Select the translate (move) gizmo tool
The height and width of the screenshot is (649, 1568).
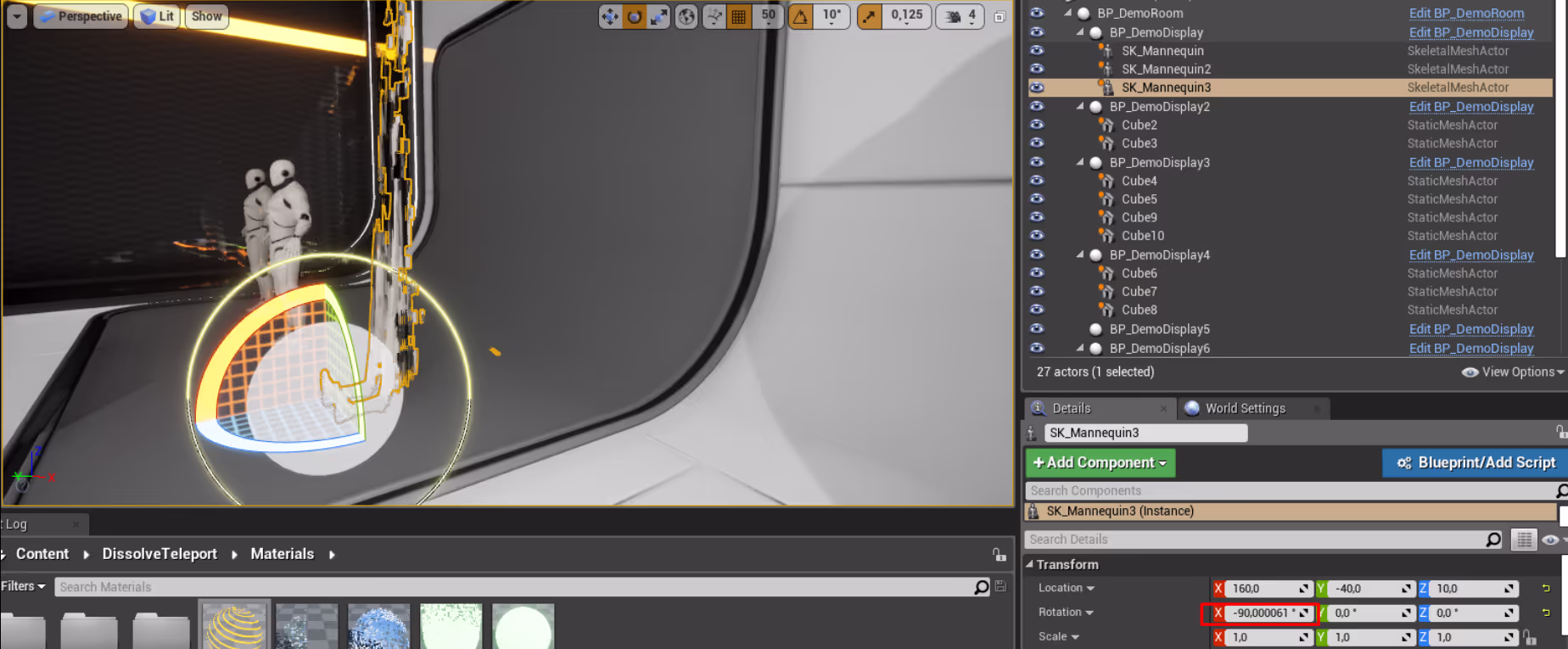coord(609,16)
